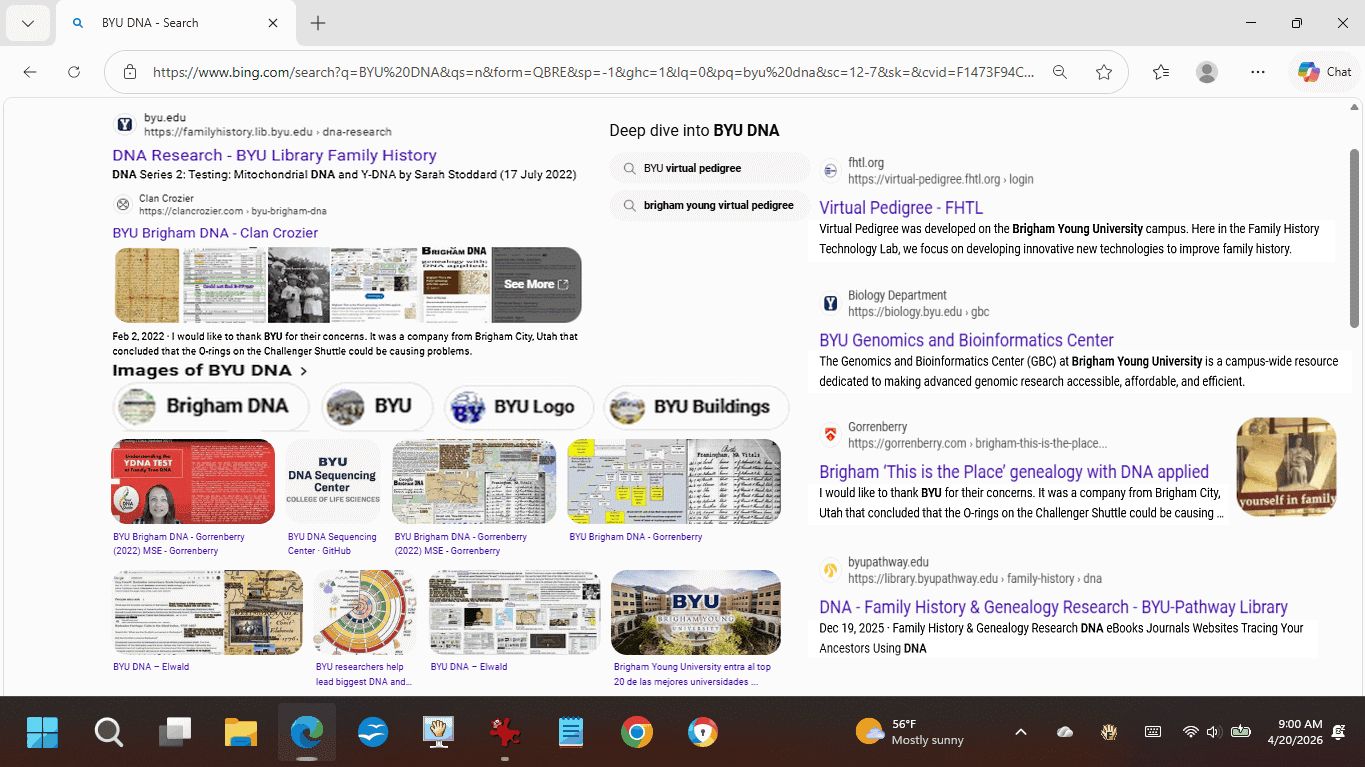1365x767 pixels.
Task: Add page to favorites with star icon
Action: [x=1104, y=72]
